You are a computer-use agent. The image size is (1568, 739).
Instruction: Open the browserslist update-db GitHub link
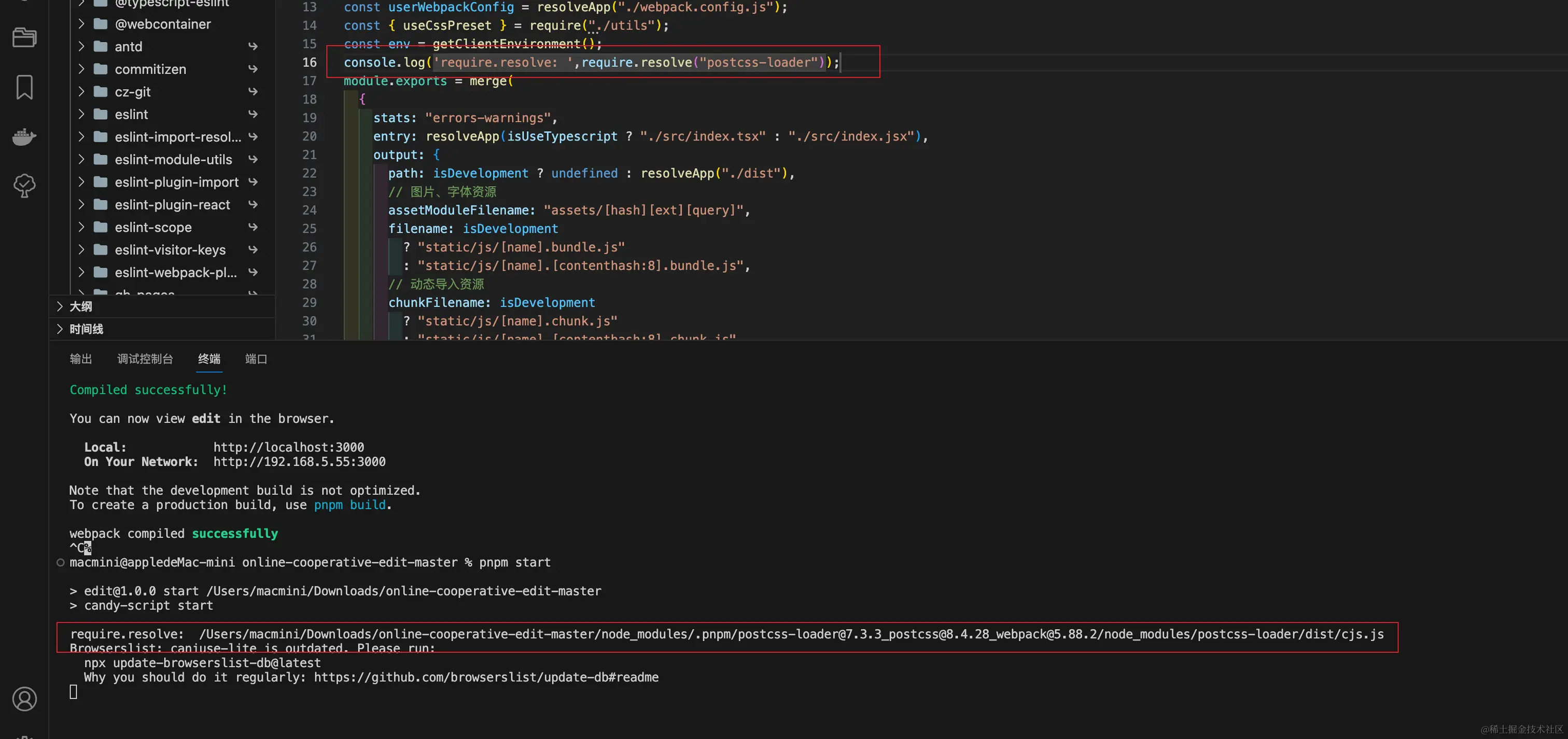[486, 677]
